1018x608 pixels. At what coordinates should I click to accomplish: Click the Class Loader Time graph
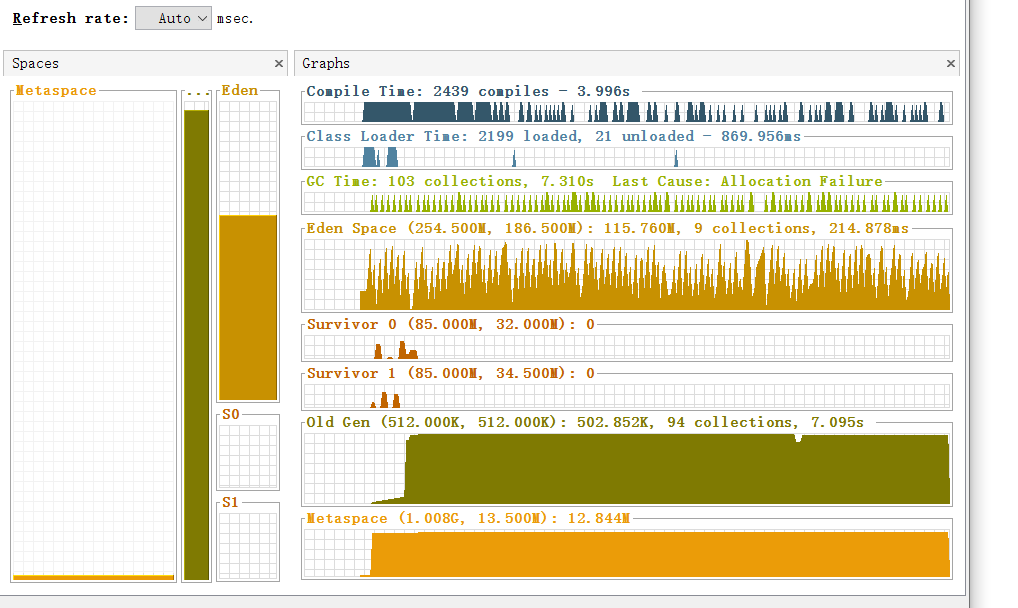(627, 157)
